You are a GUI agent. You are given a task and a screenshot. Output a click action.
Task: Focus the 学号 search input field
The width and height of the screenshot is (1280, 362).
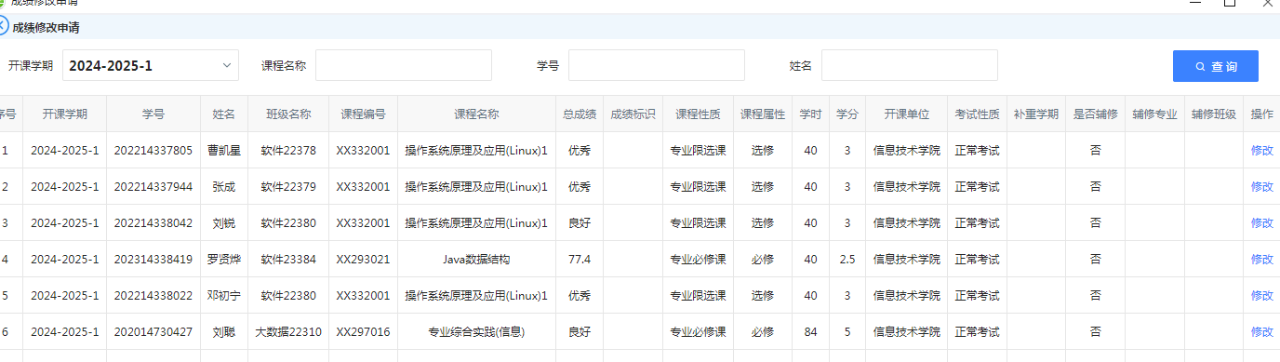pos(656,66)
